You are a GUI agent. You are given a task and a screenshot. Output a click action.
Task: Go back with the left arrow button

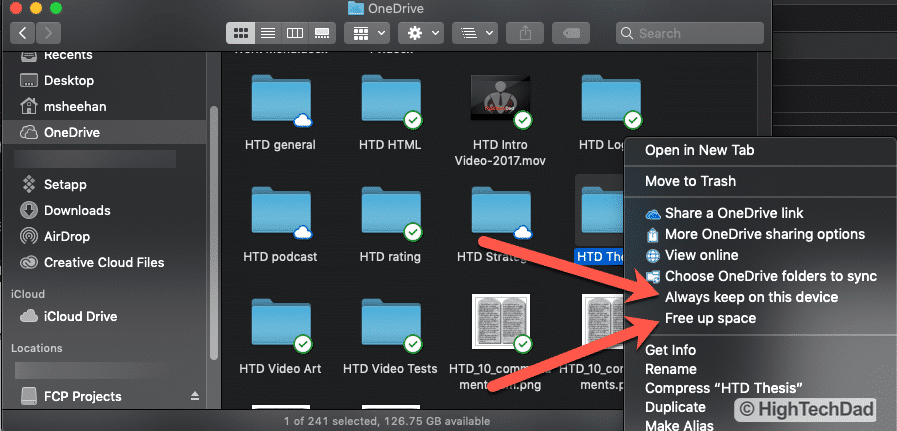(x=24, y=33)
